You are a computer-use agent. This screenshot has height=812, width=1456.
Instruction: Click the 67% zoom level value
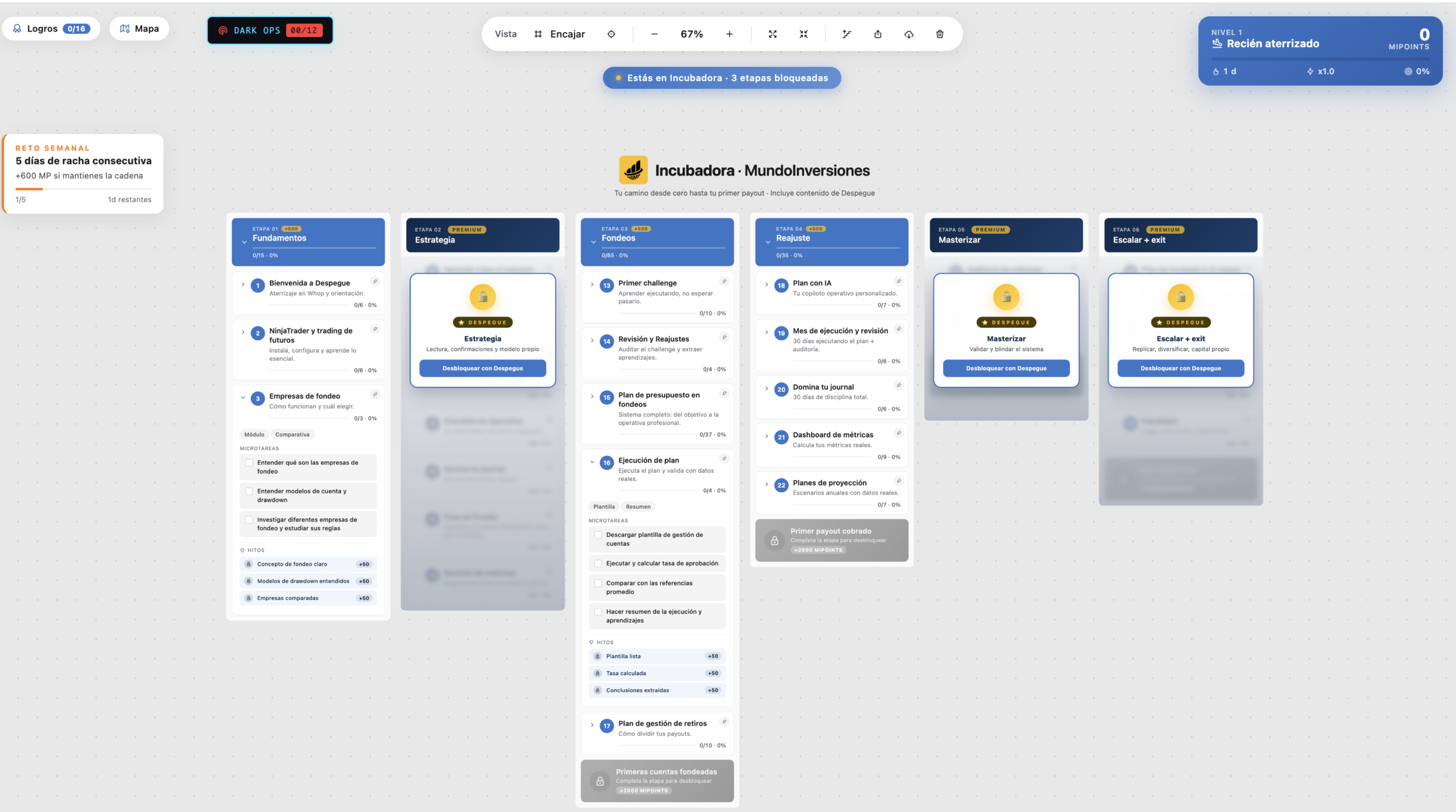[691, 34]
